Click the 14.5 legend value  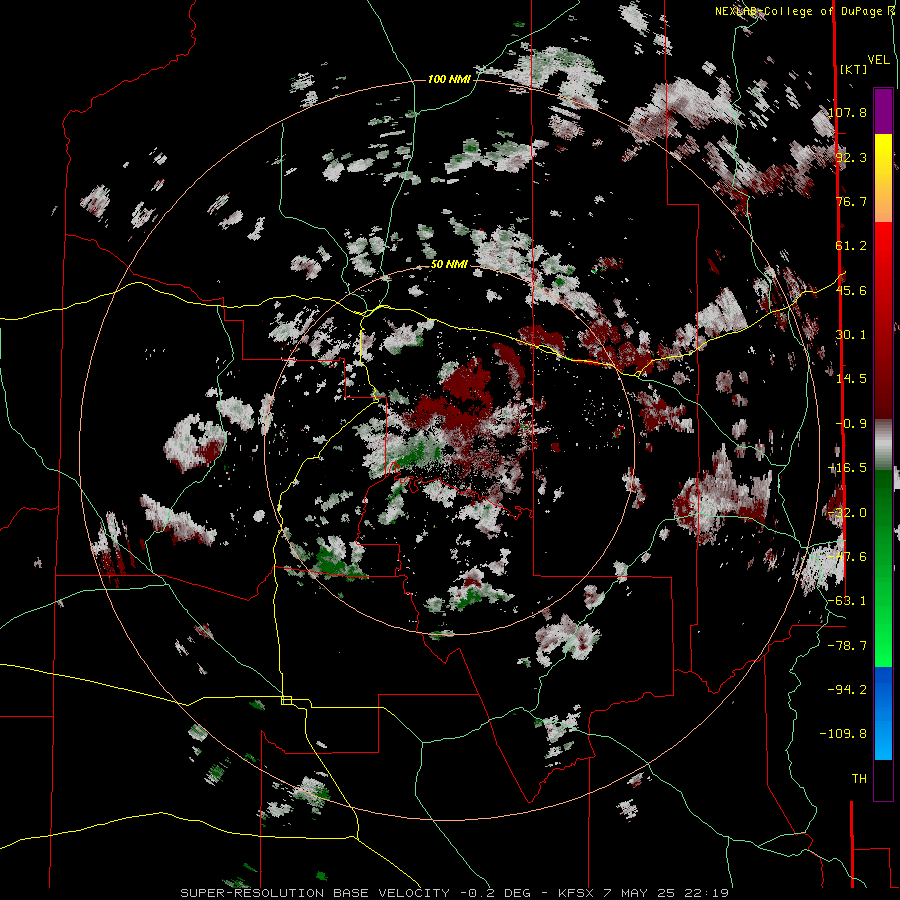(851, 379)
